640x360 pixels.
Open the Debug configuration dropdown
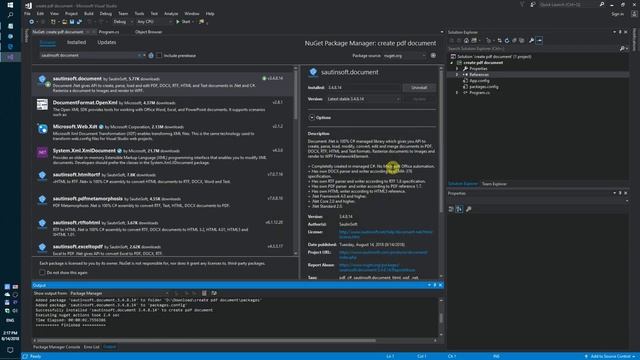(122, 22)
